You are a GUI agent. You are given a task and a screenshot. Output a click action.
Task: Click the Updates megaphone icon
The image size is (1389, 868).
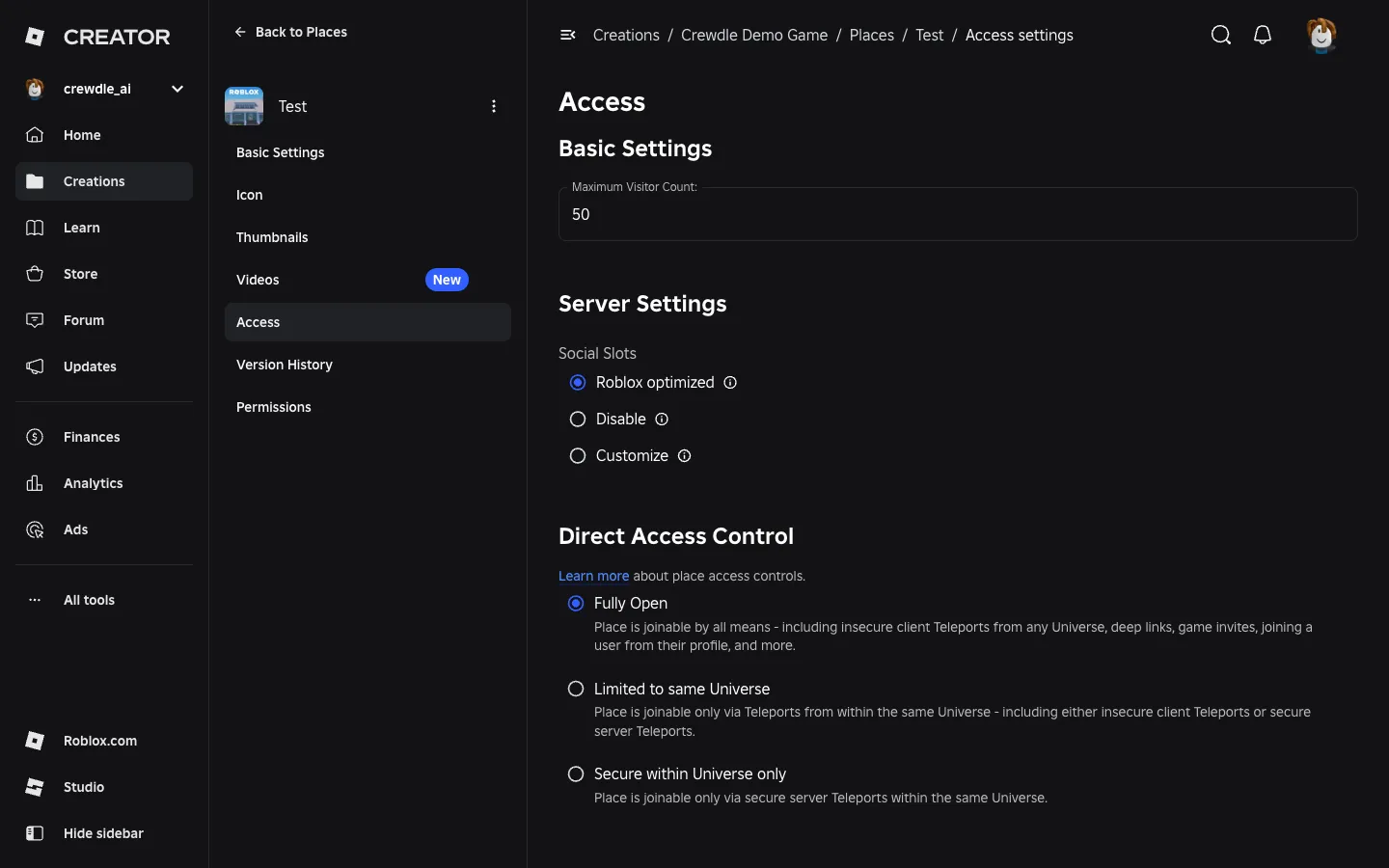(x=35, y=366)
